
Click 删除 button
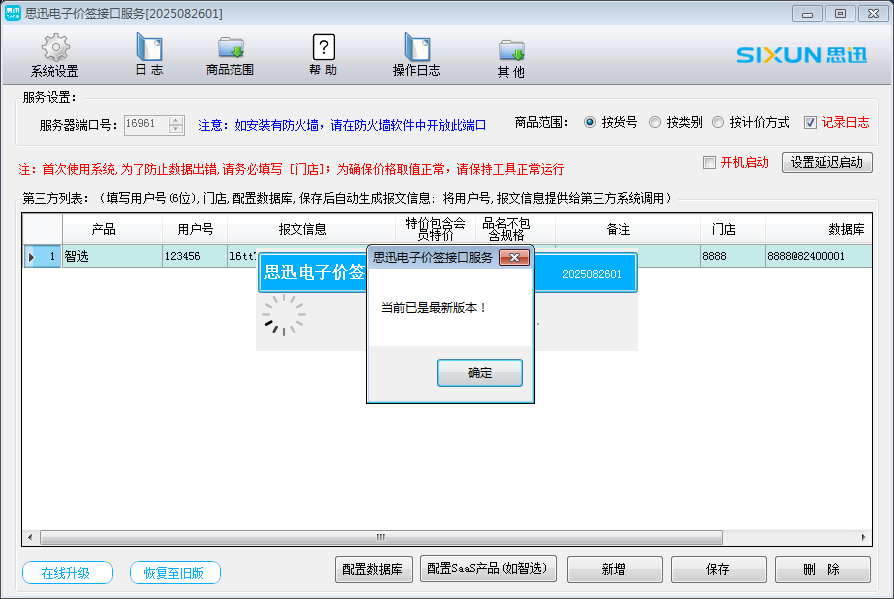point(823,569)
